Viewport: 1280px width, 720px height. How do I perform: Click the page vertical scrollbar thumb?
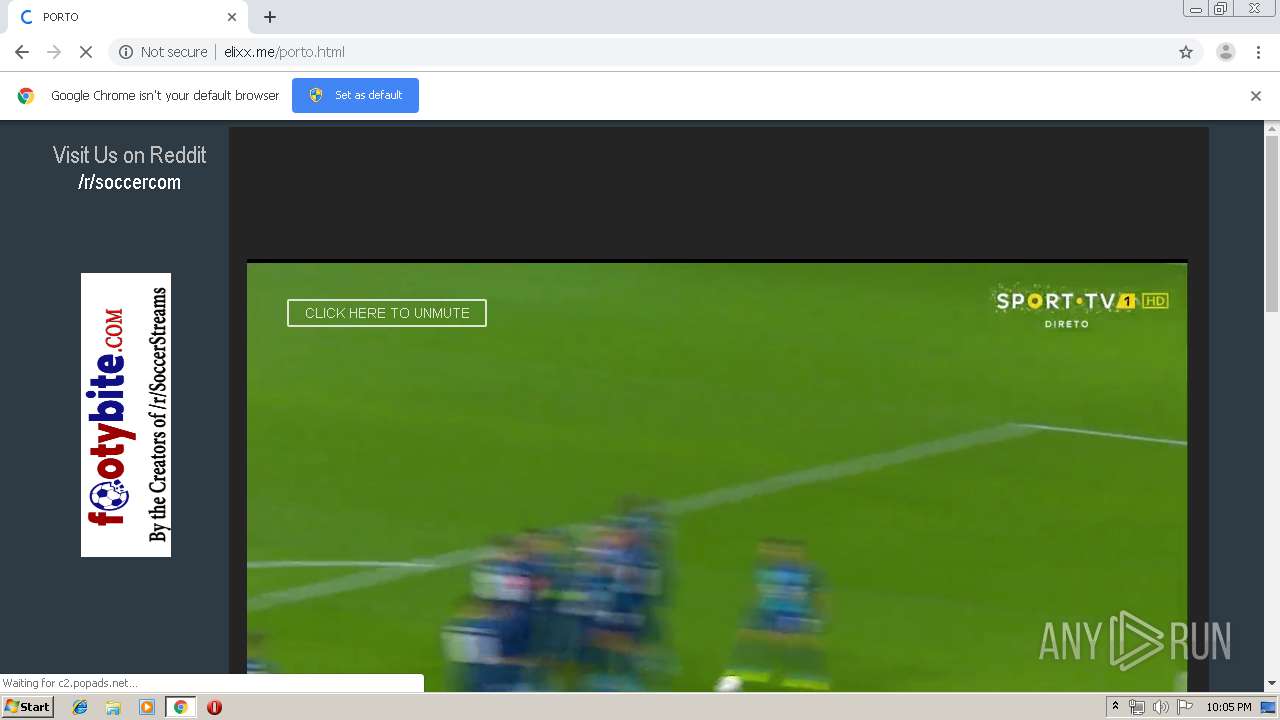click(1272, 225)
